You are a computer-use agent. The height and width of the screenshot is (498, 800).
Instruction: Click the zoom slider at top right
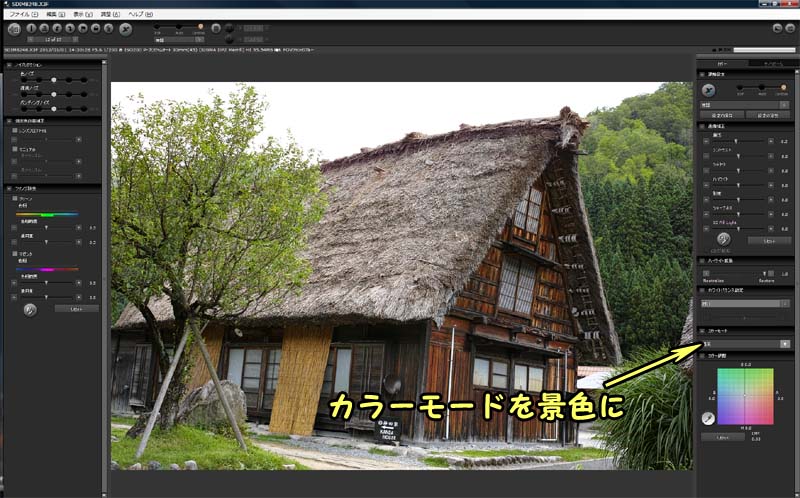[x=764, y=49]
